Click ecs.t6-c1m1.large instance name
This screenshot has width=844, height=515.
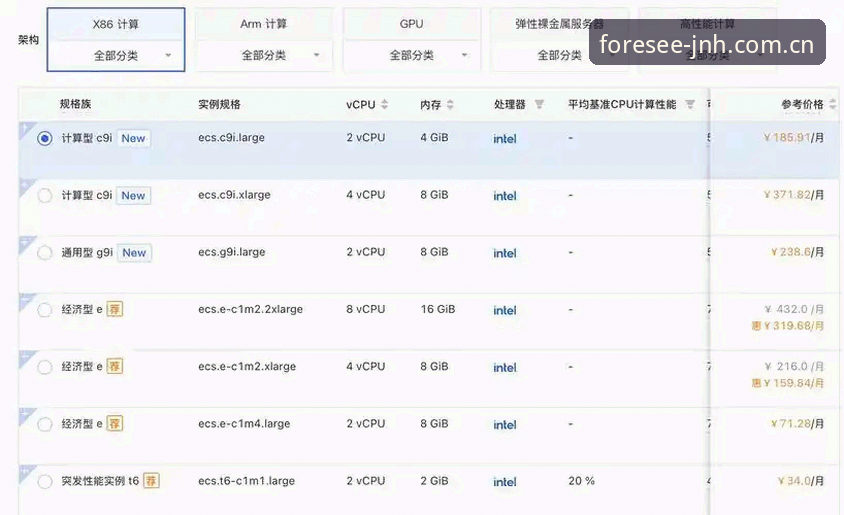click(247, 481)
